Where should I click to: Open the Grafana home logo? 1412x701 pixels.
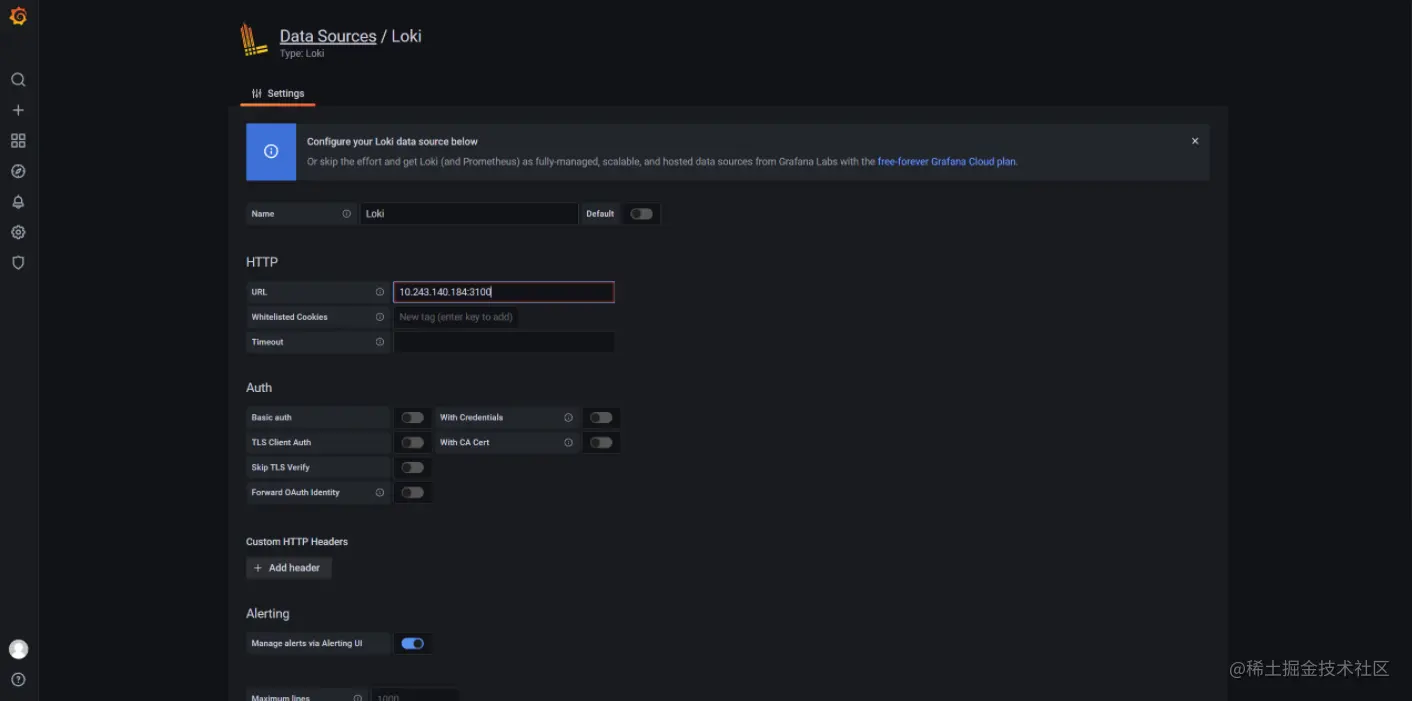click(x=18, y=16)
